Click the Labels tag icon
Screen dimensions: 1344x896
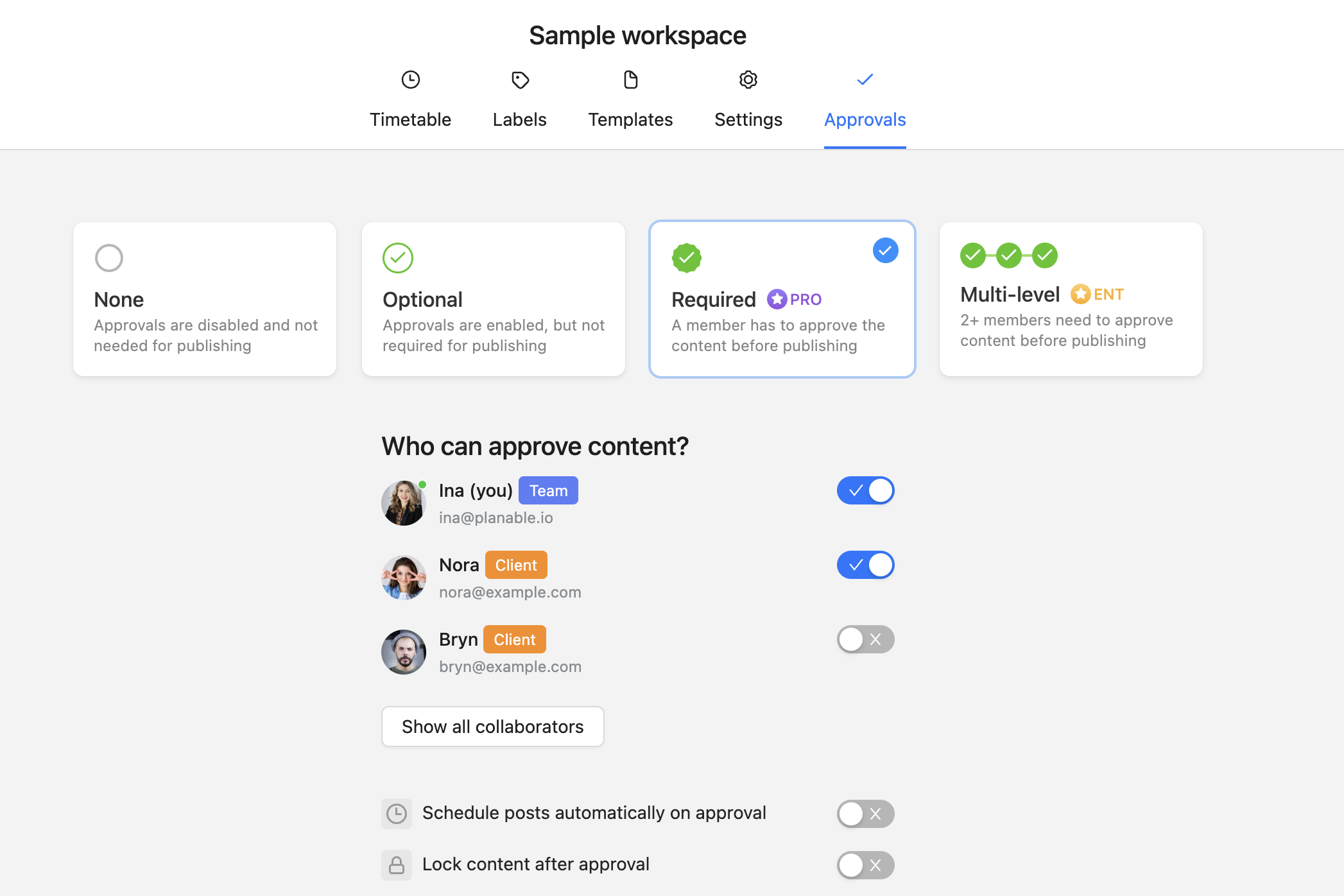coord(520,80)
